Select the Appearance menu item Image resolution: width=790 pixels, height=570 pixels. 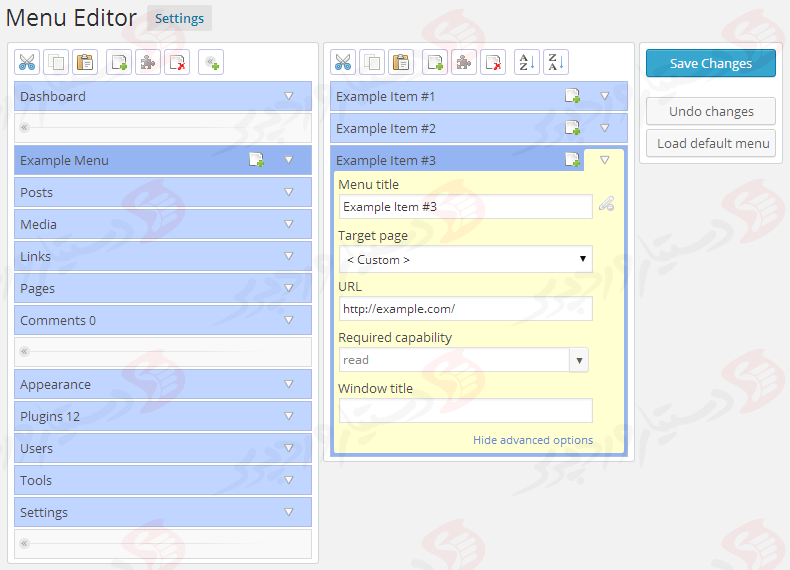click(163, 384)
